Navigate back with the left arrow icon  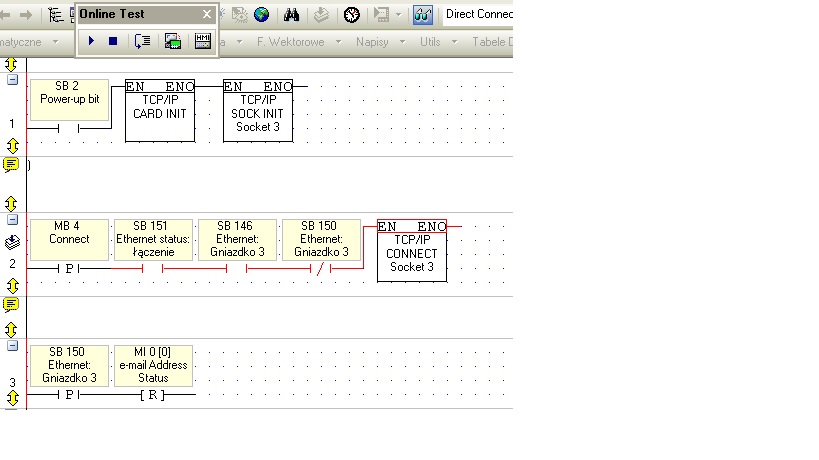(x=5, y=15)
